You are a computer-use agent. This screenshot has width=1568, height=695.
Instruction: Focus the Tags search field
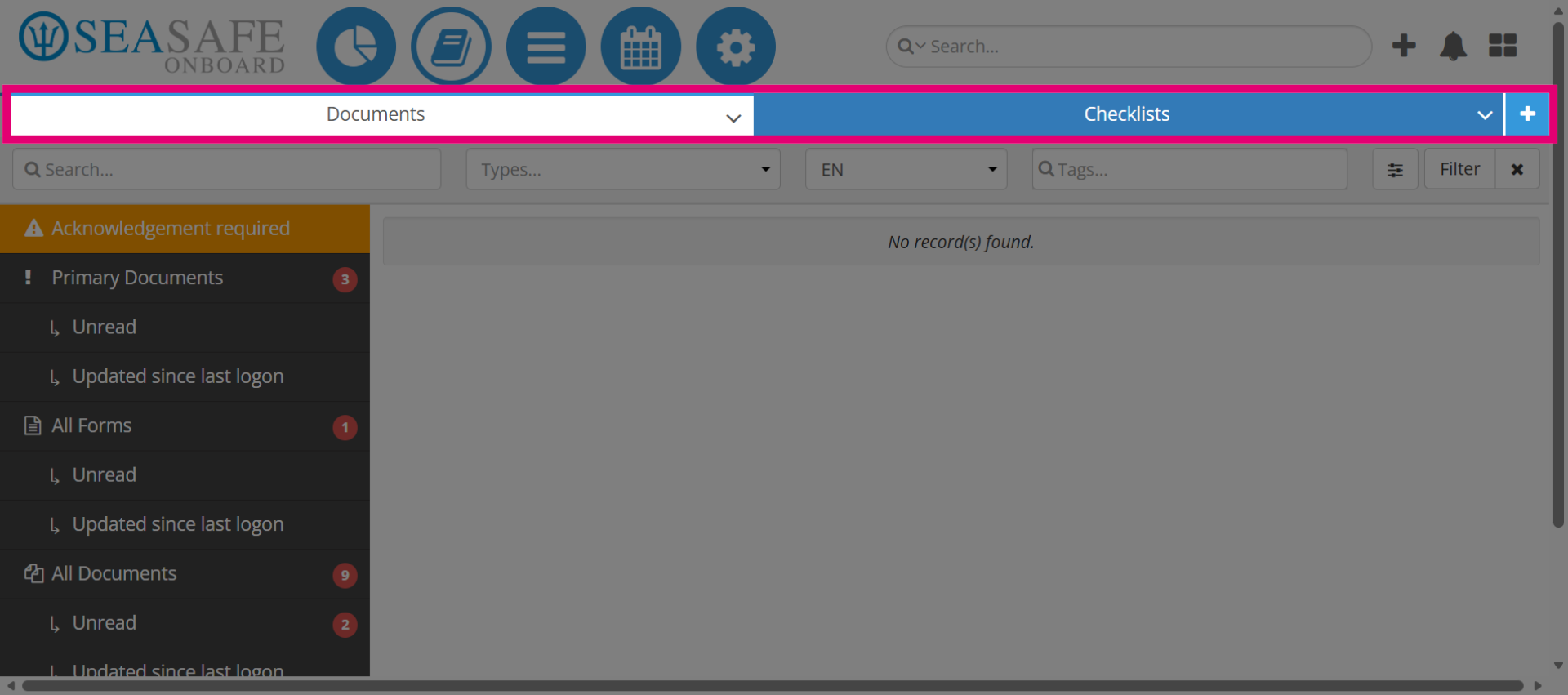[x=1190, y=169]
